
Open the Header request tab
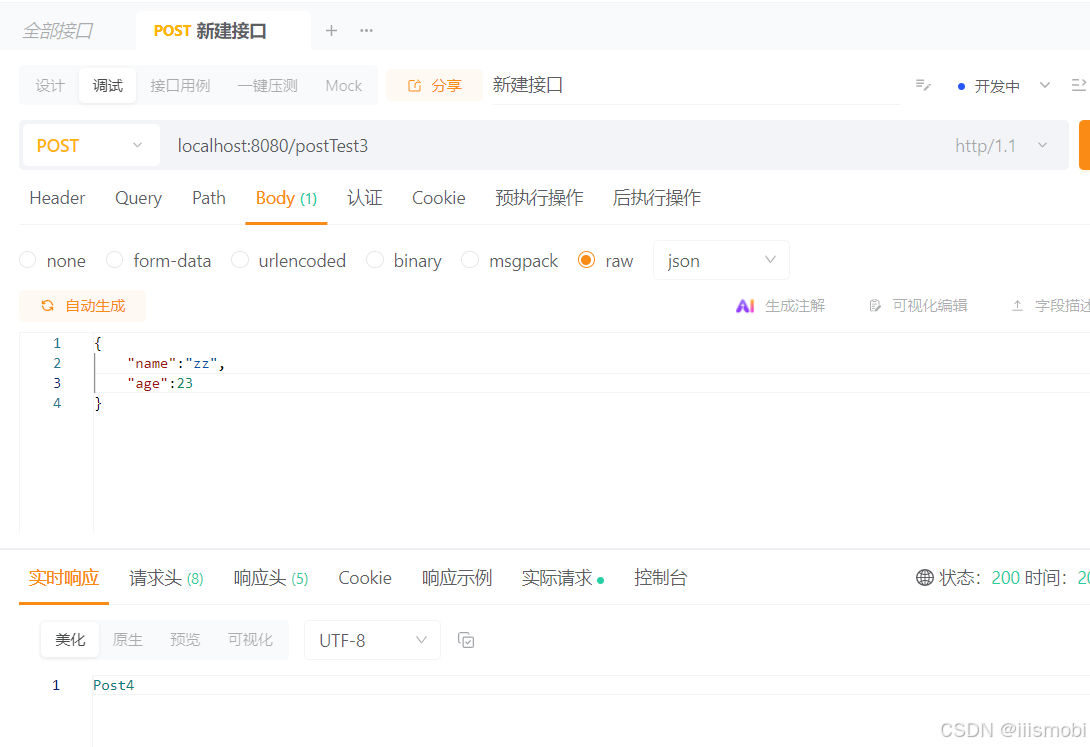(x=57, y=198)
